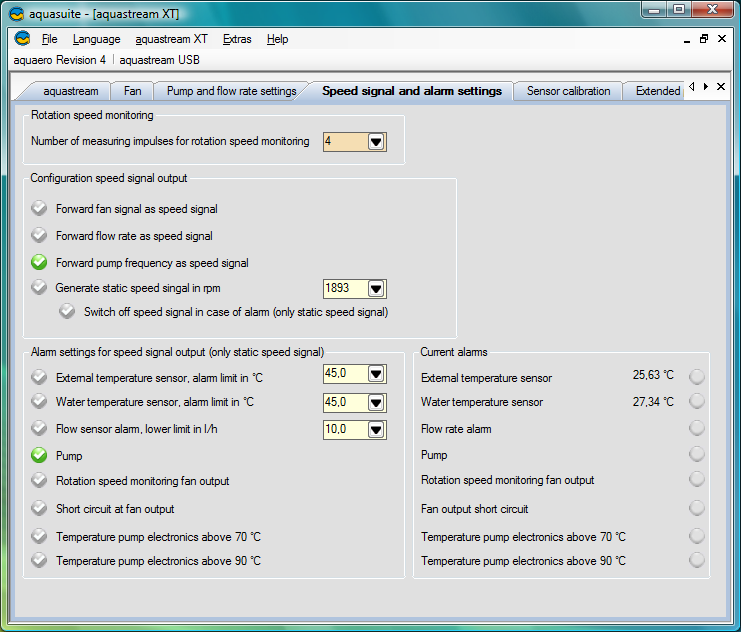The width and height of the screenshot is (741, 632).
Task: Switch to the aquastream tab
Action: (70, 91)
